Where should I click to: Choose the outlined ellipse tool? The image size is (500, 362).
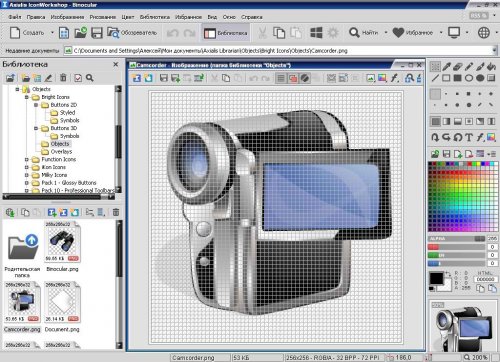click(x=469, y=78)
